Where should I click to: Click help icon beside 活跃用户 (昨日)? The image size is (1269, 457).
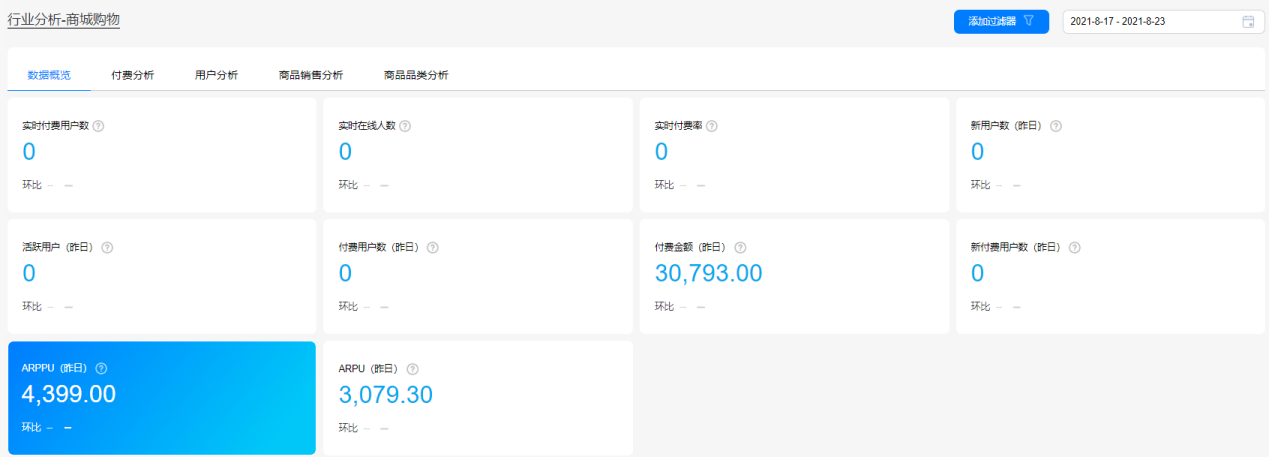pyautogui.click(x=107, y=247)
